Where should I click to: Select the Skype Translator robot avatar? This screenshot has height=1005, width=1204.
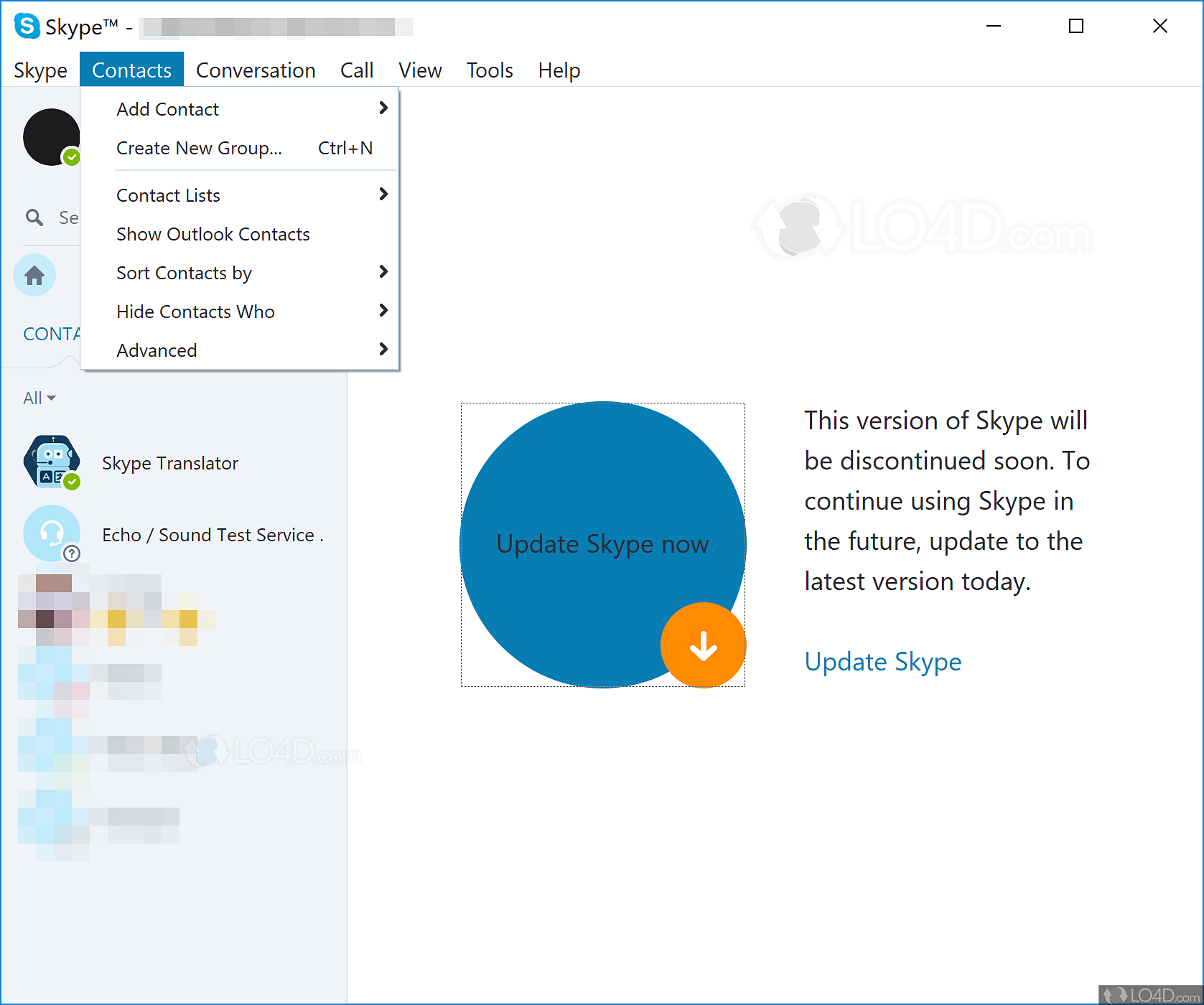point(51,462)
